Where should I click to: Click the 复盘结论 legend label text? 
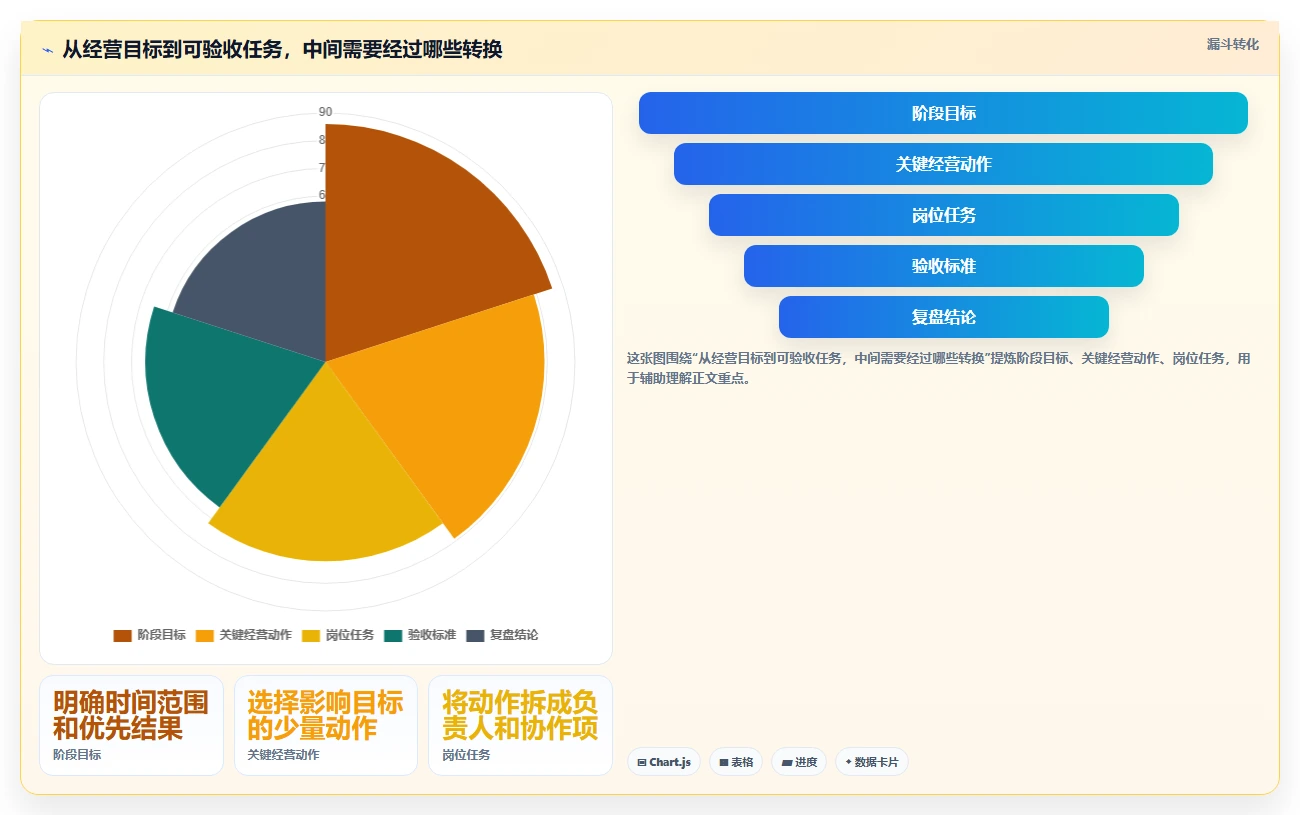coord(513,635)
